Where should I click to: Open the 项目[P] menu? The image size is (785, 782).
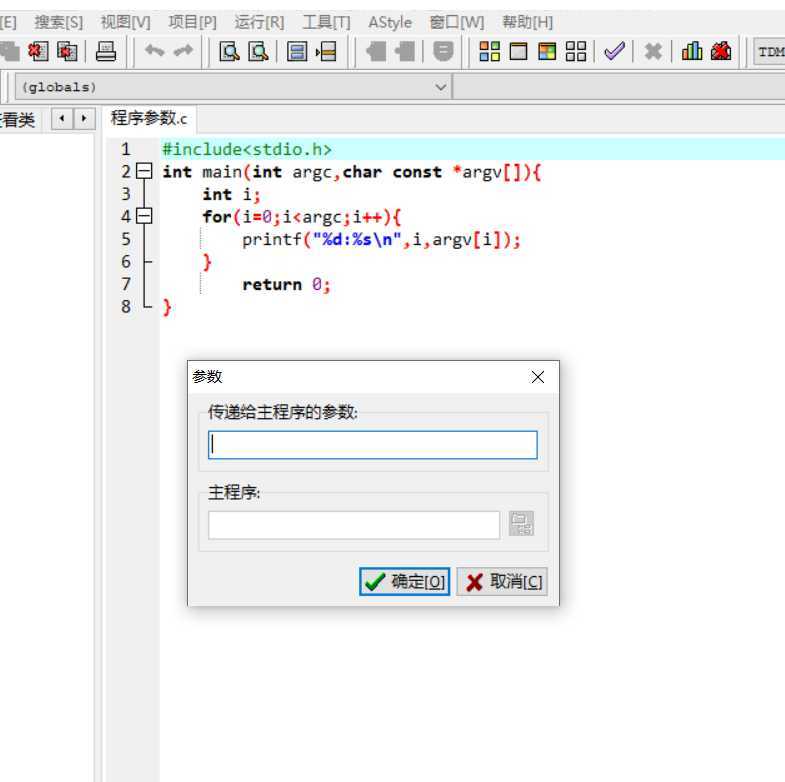click(x=193, y=23)
